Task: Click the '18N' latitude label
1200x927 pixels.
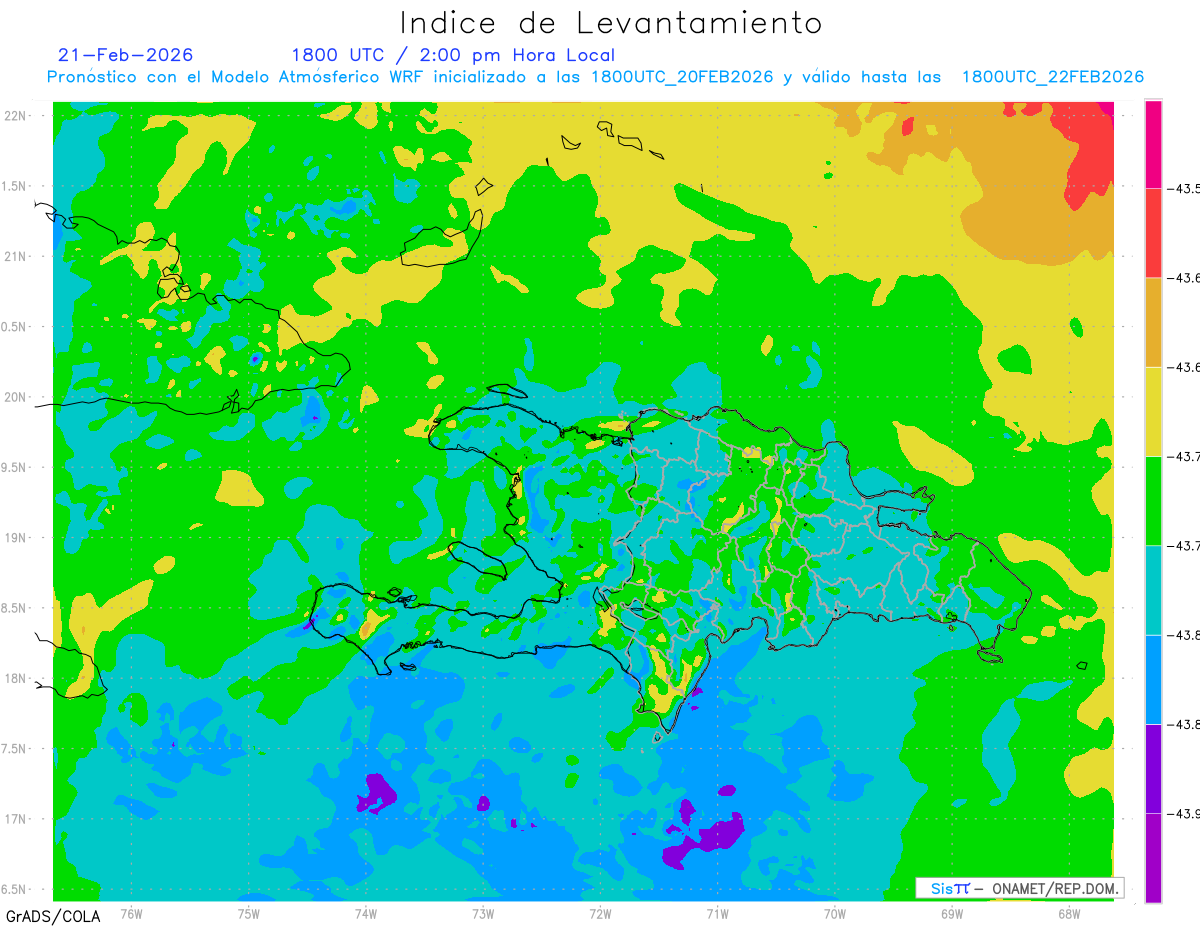Action: [15, 678]
